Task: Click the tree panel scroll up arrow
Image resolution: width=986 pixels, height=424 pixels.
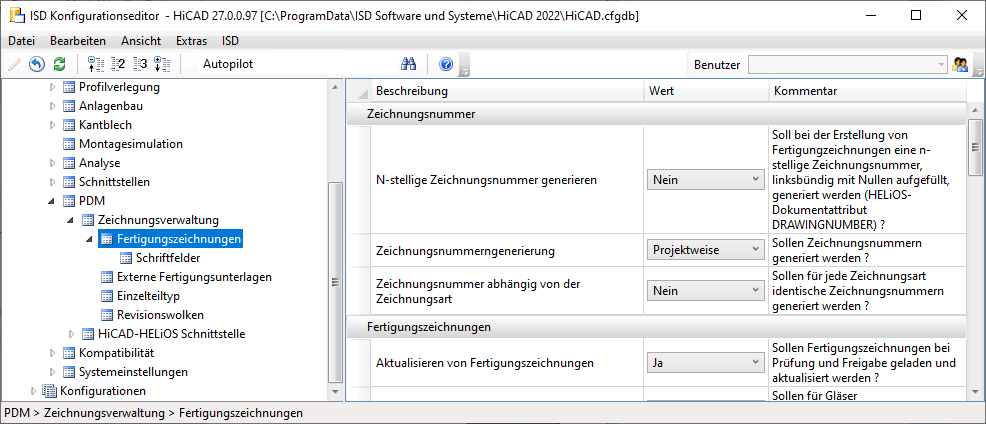Action: click(x=335, y=87)
